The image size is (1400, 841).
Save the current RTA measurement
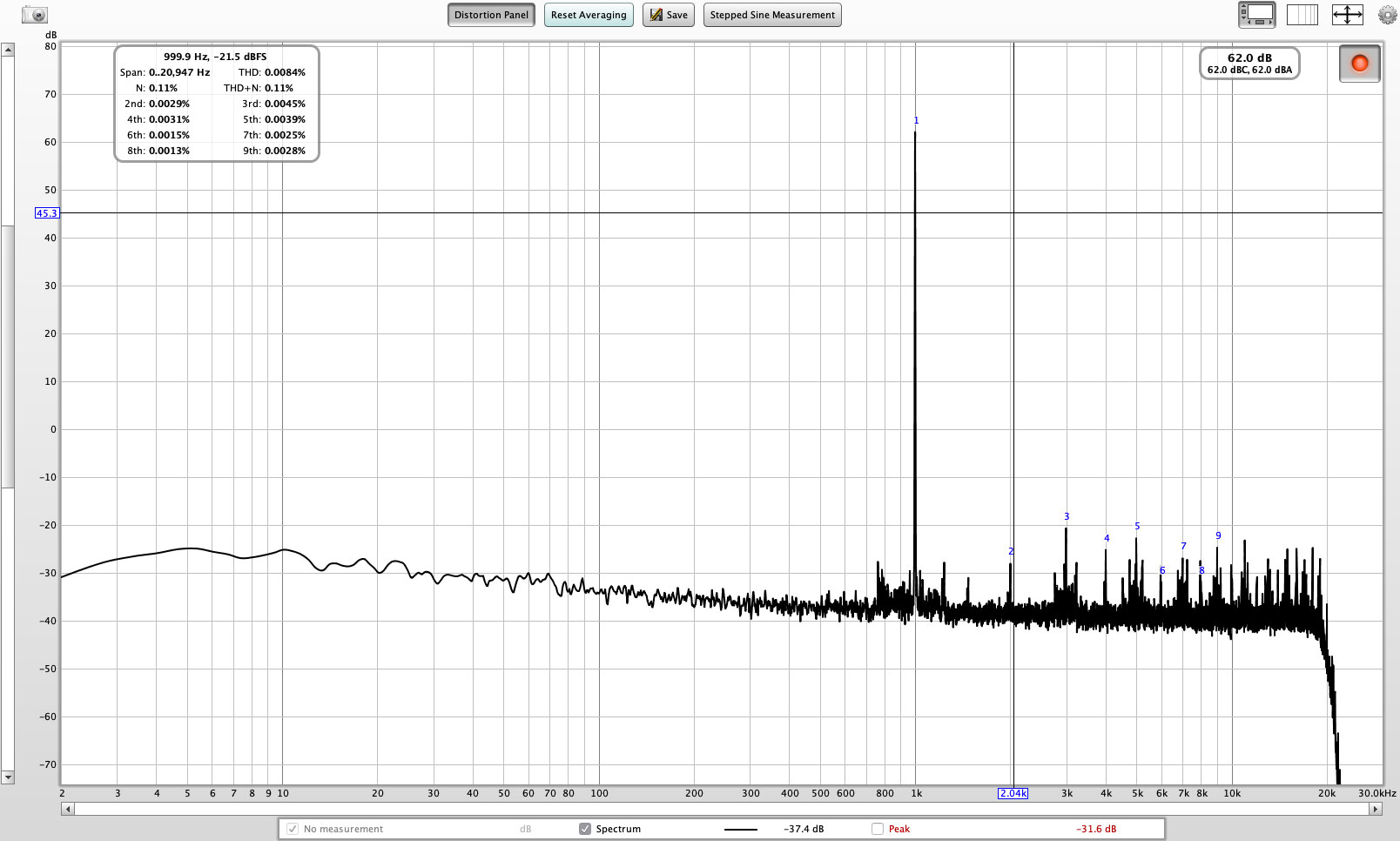[669, 15]
